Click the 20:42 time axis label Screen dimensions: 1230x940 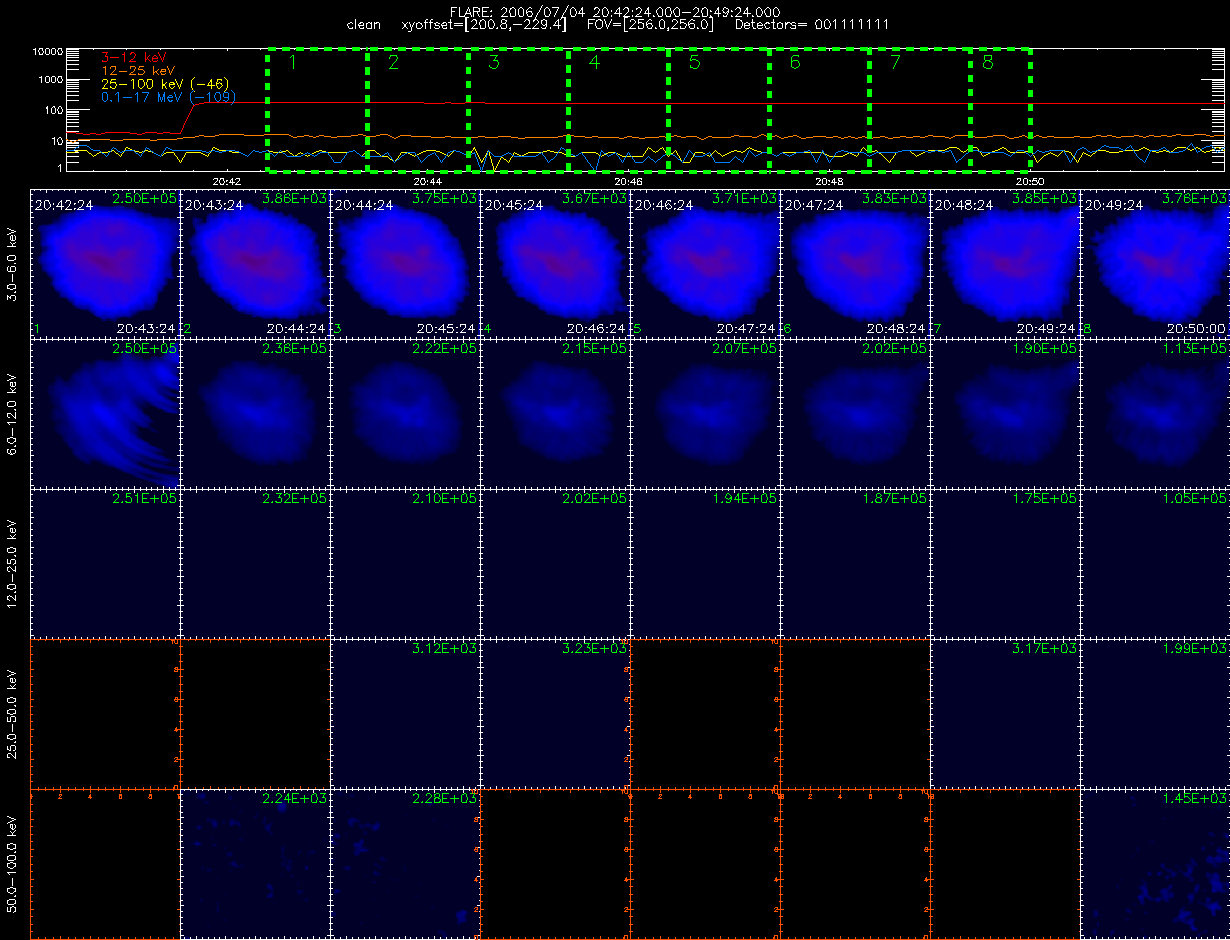coord(227,181)
